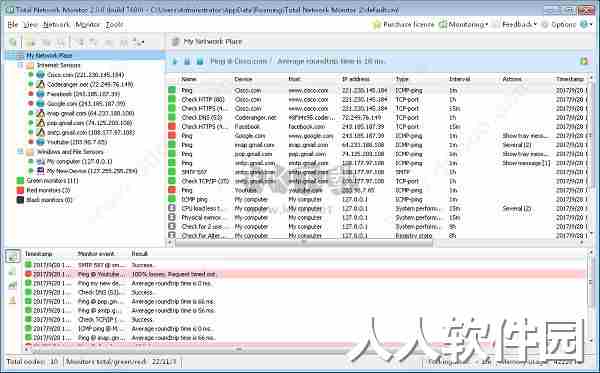Viewport: 600px width, 373px height.
Task: Click My New Device icon
Action: [41, 171]
